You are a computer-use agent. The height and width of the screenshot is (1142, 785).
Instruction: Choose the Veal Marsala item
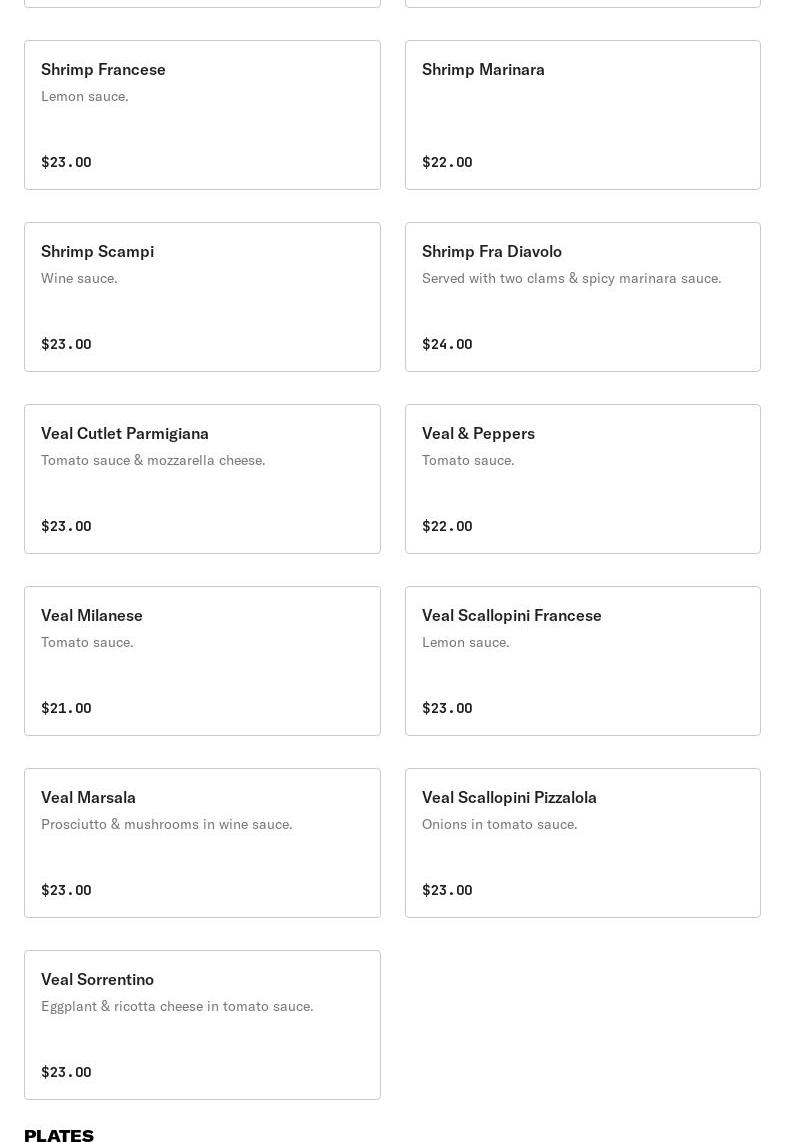click(202, 843)
